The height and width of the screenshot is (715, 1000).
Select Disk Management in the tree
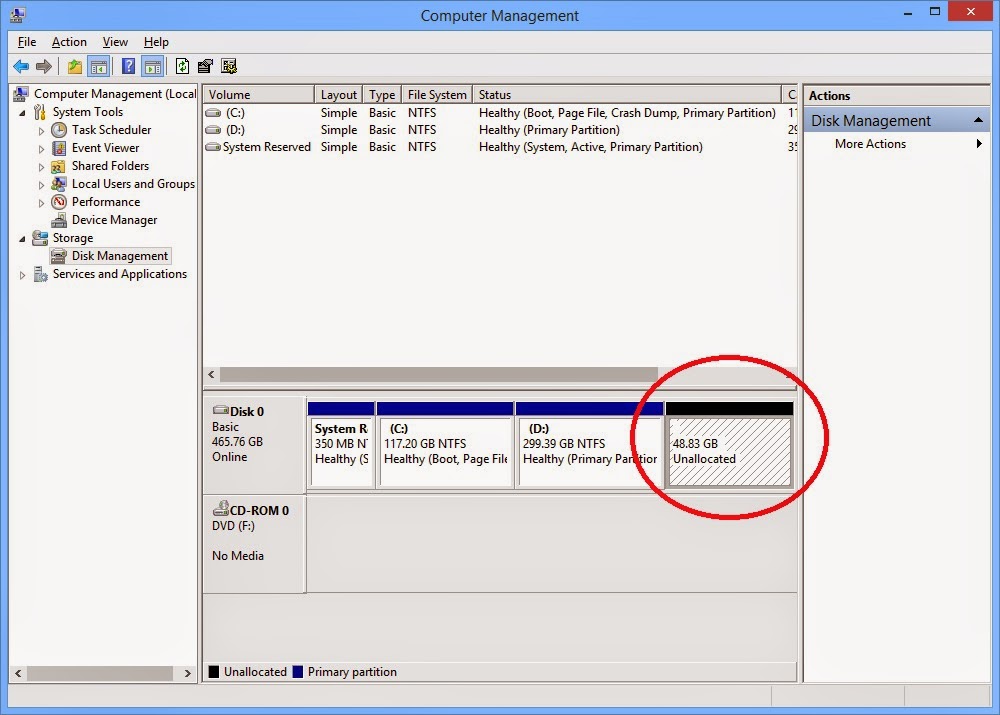click(119, 256)
